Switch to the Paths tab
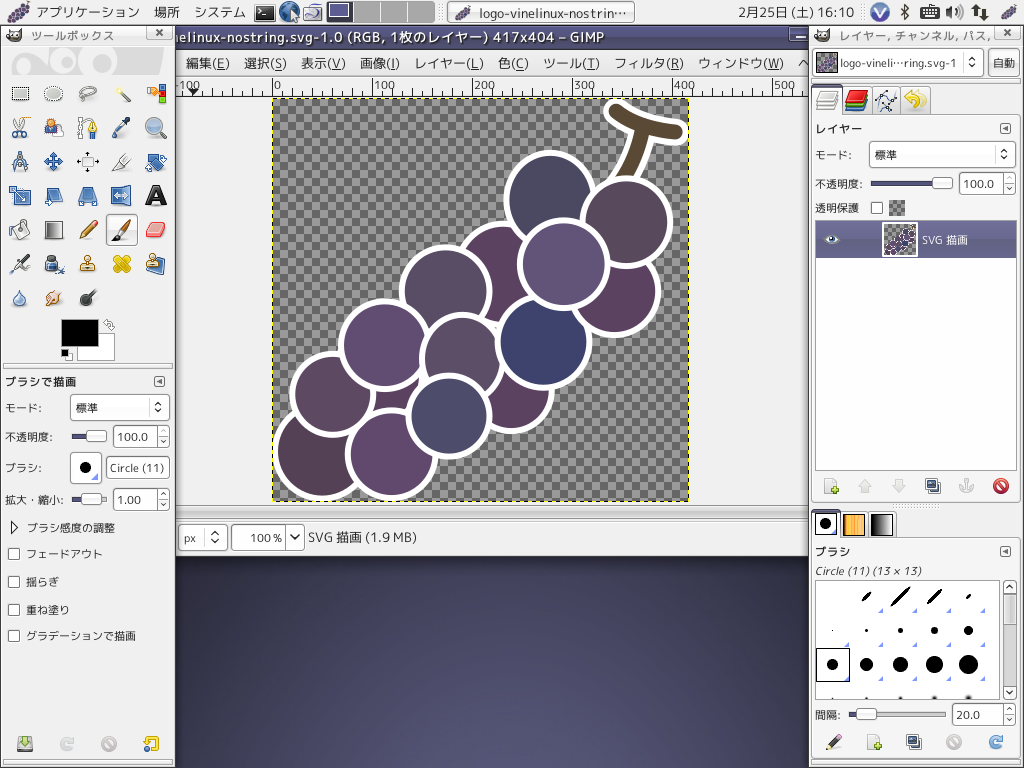The width and height of the screenshot is (1024, 768). click(886, 101)
